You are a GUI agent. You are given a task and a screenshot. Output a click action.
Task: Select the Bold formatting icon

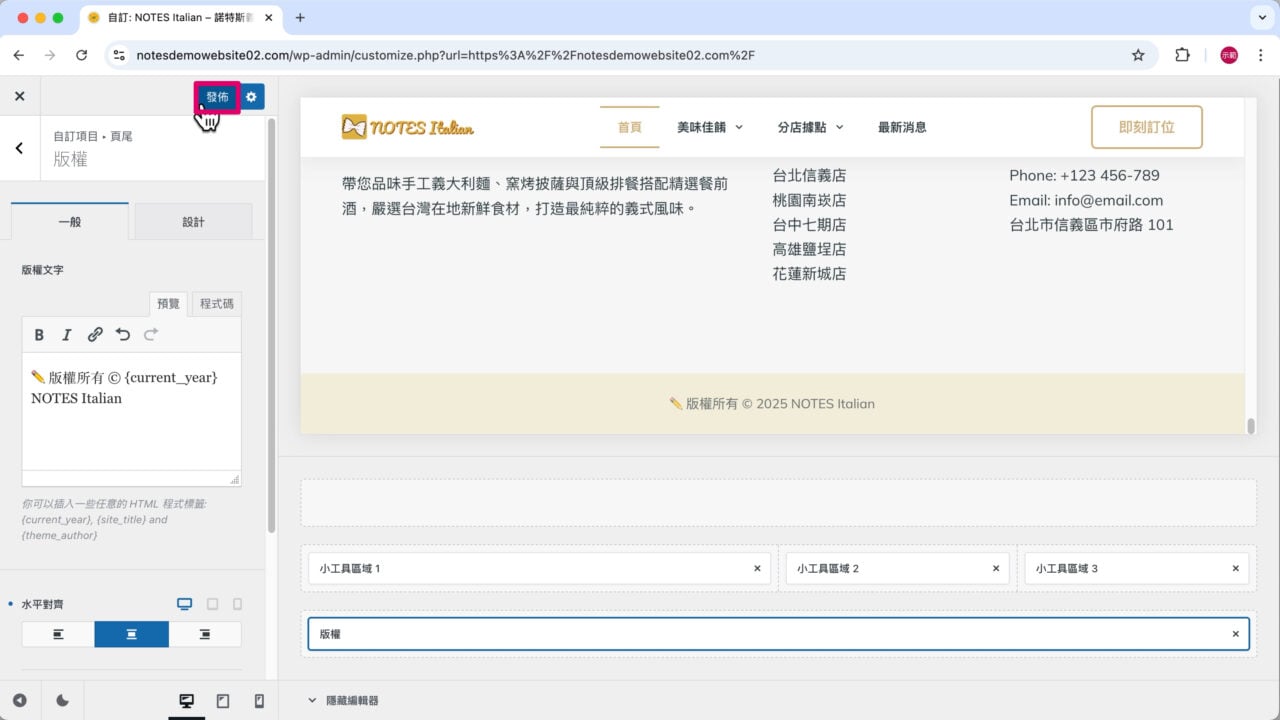39,334
